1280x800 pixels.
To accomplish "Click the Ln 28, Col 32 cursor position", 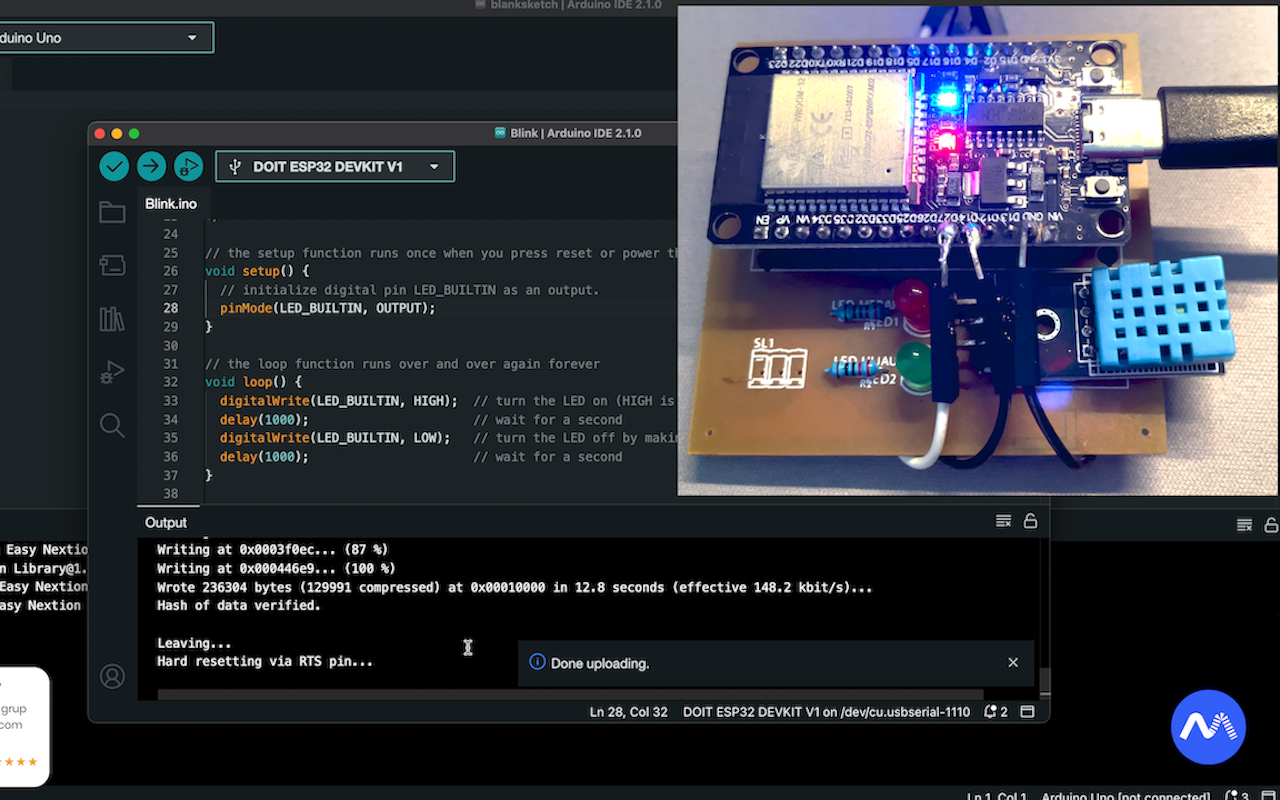I will click(x=628, y=712).
